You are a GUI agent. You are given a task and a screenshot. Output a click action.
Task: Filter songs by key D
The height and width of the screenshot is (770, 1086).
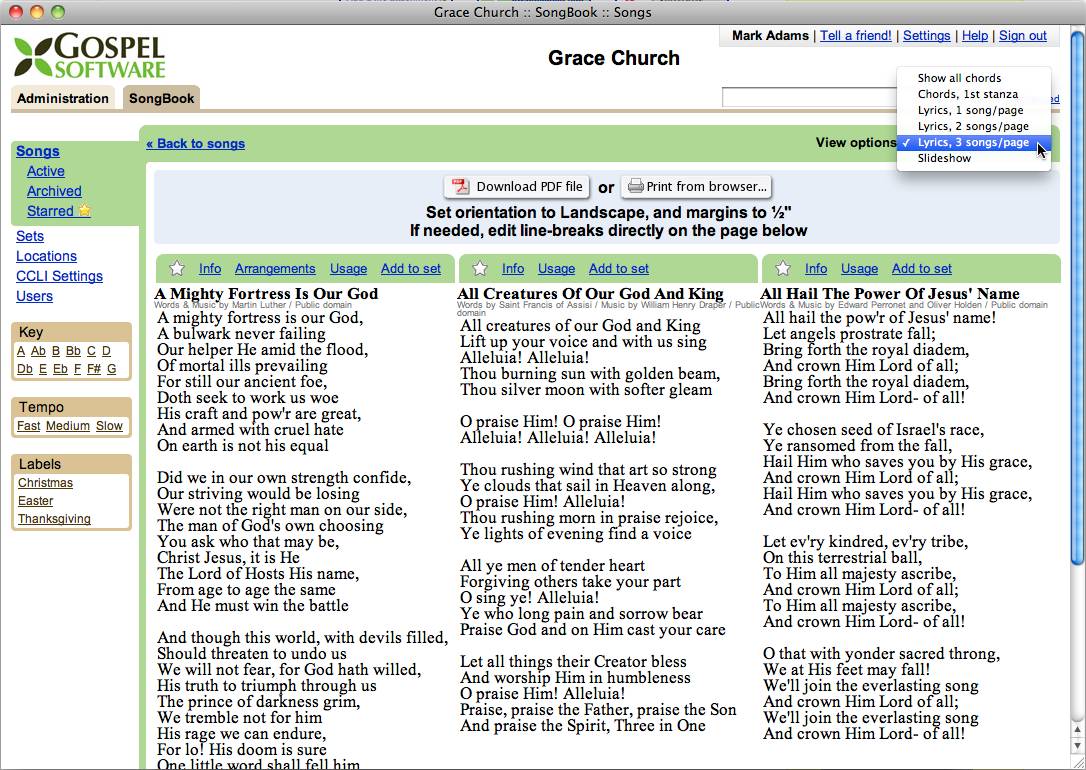click(x=106, y=351)
